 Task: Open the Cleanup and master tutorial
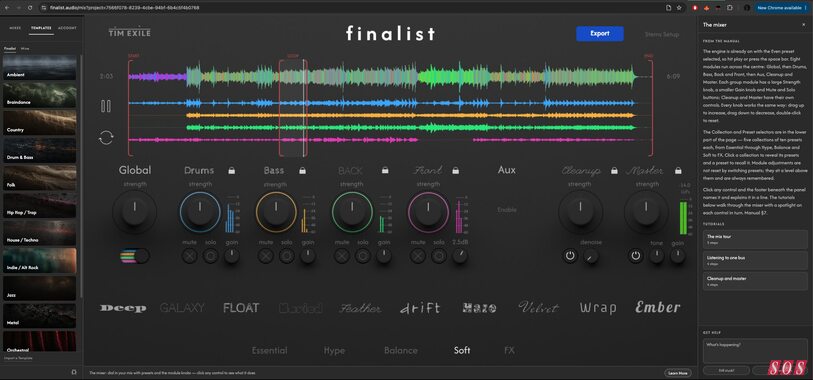(755, 281)
